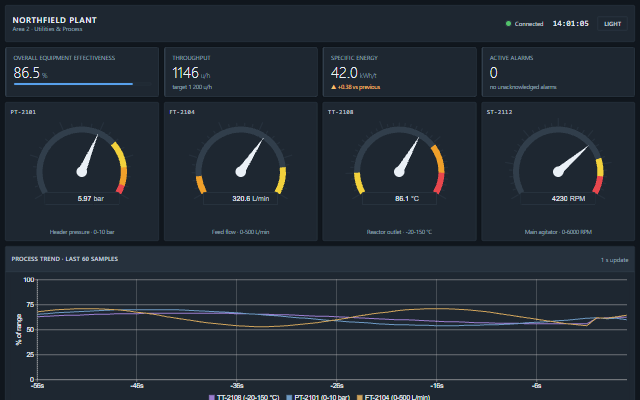The image size is (640, 400).
Task: Click the OEE value 86.5 %
Action: [30, 73]
